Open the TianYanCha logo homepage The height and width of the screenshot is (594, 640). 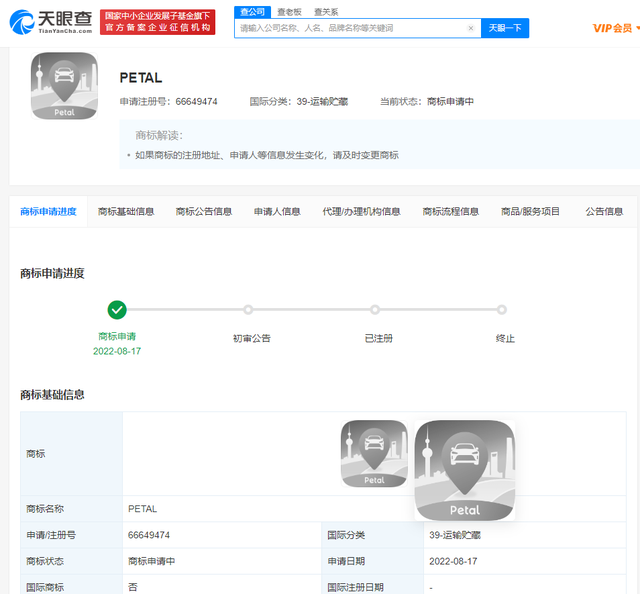(51, 22)
